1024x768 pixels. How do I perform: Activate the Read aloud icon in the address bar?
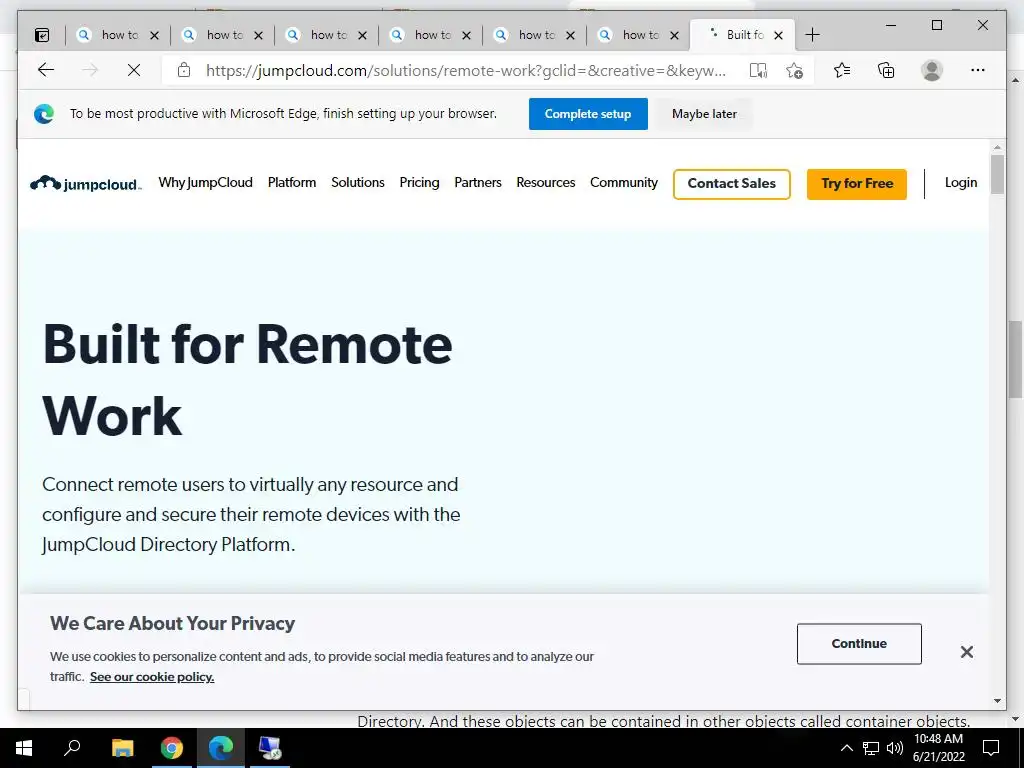coord(758,71)
